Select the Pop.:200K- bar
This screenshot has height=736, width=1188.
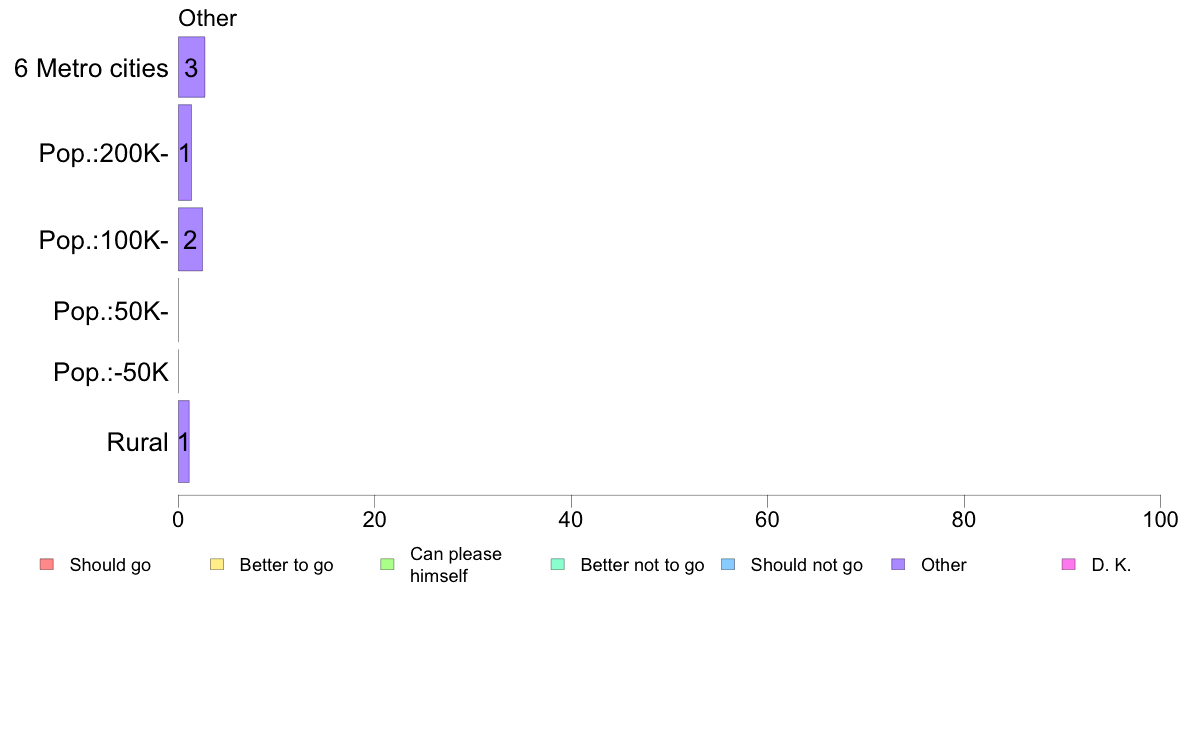coord(185,152)
